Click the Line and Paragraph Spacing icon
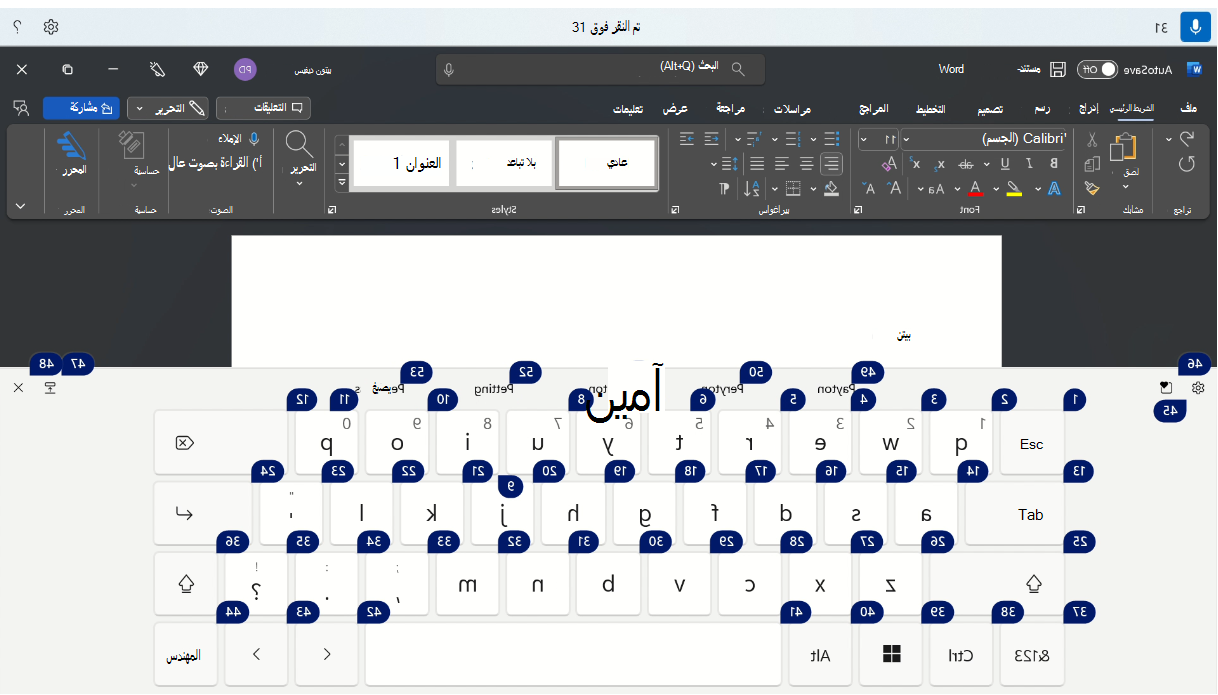Screen dimensions: 1218x695 [730, 164]
